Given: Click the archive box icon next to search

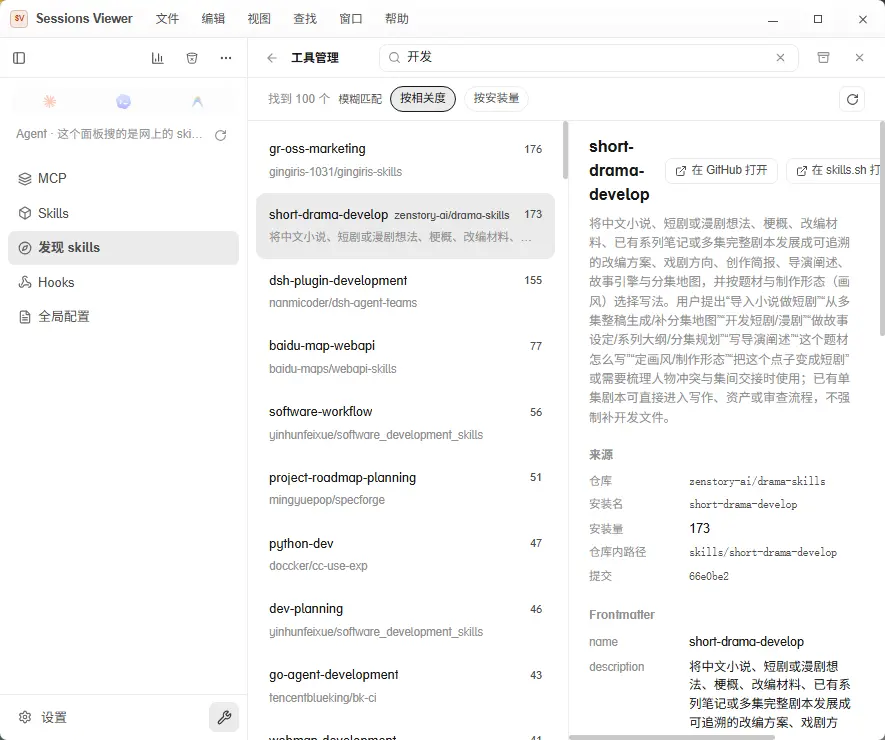Looking at the screenshot, I should 823,58.
